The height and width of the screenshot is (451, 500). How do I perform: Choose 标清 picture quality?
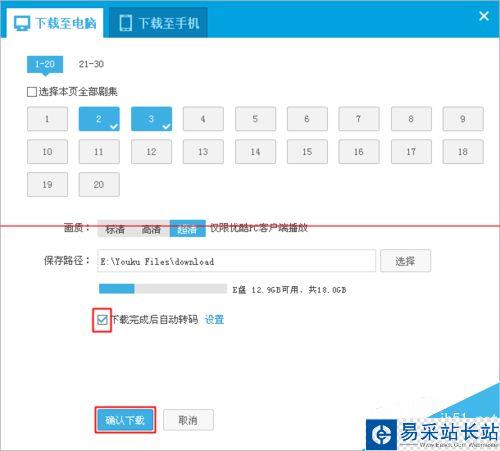[x=115, y=229]
